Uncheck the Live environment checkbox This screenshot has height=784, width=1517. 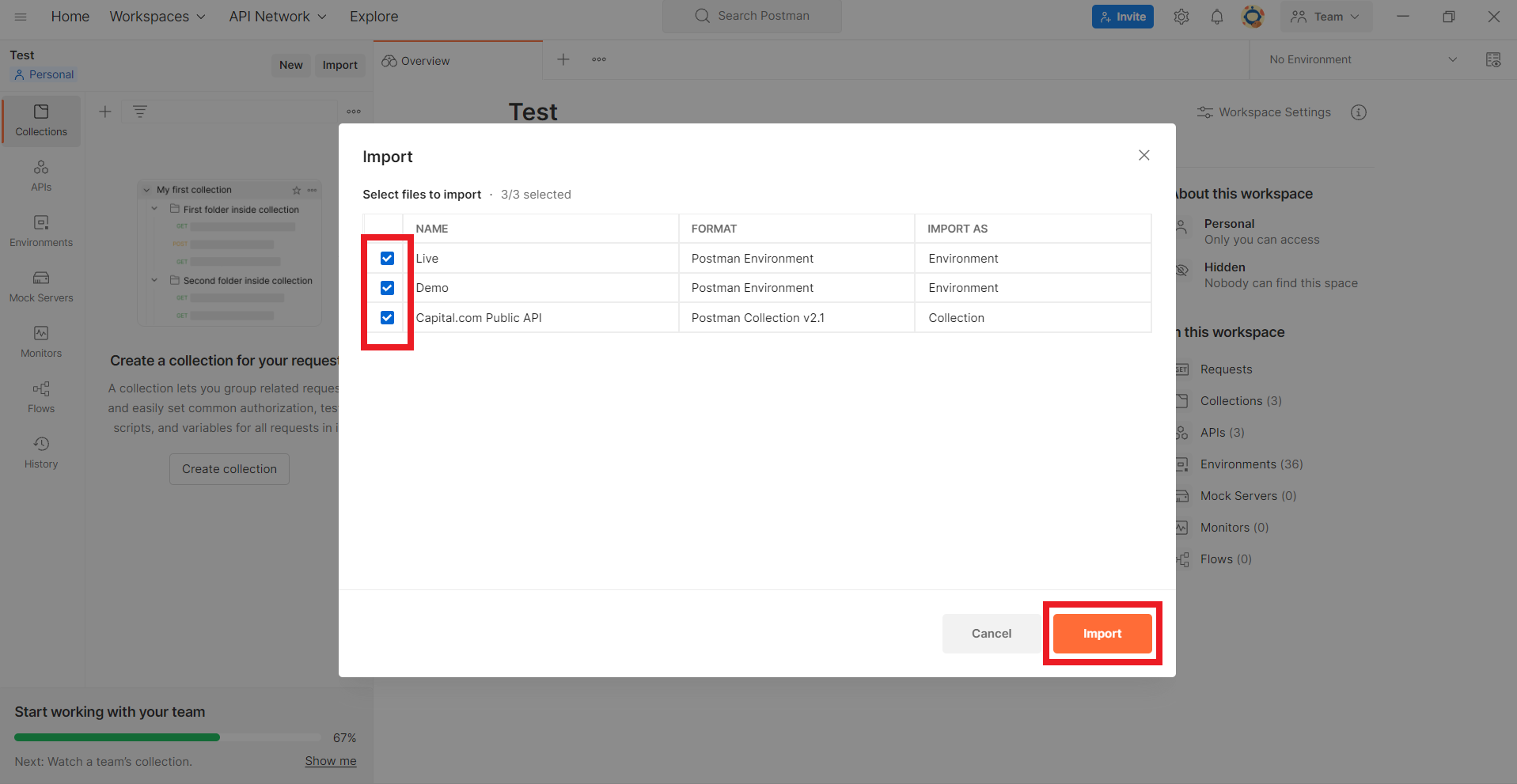pos(387,258)
